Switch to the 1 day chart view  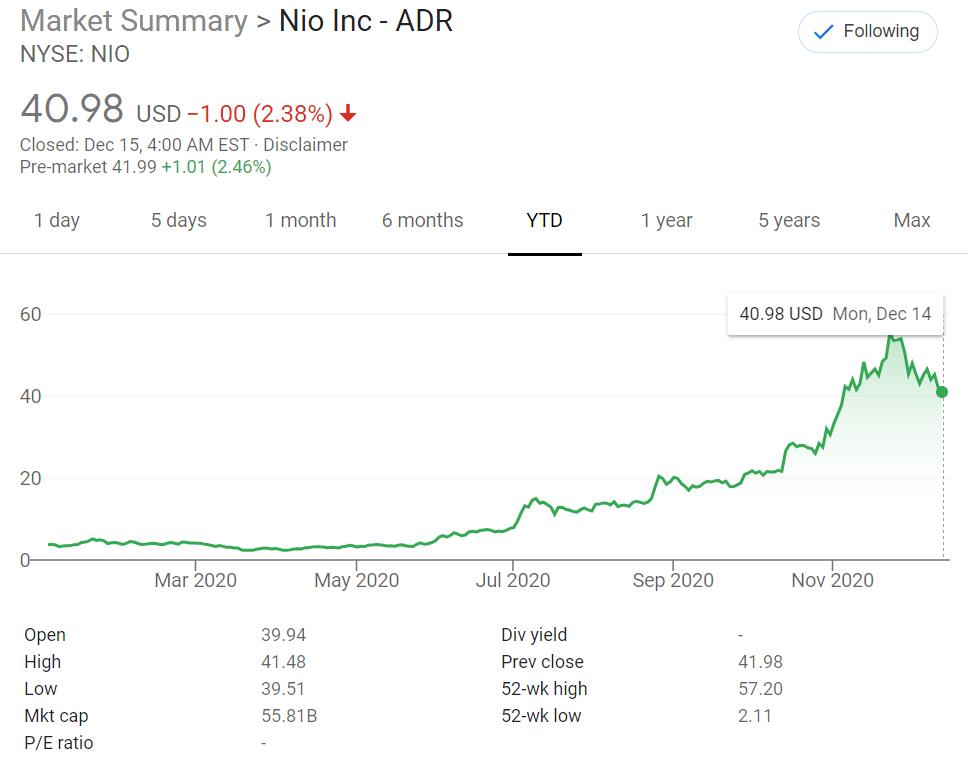58,220
